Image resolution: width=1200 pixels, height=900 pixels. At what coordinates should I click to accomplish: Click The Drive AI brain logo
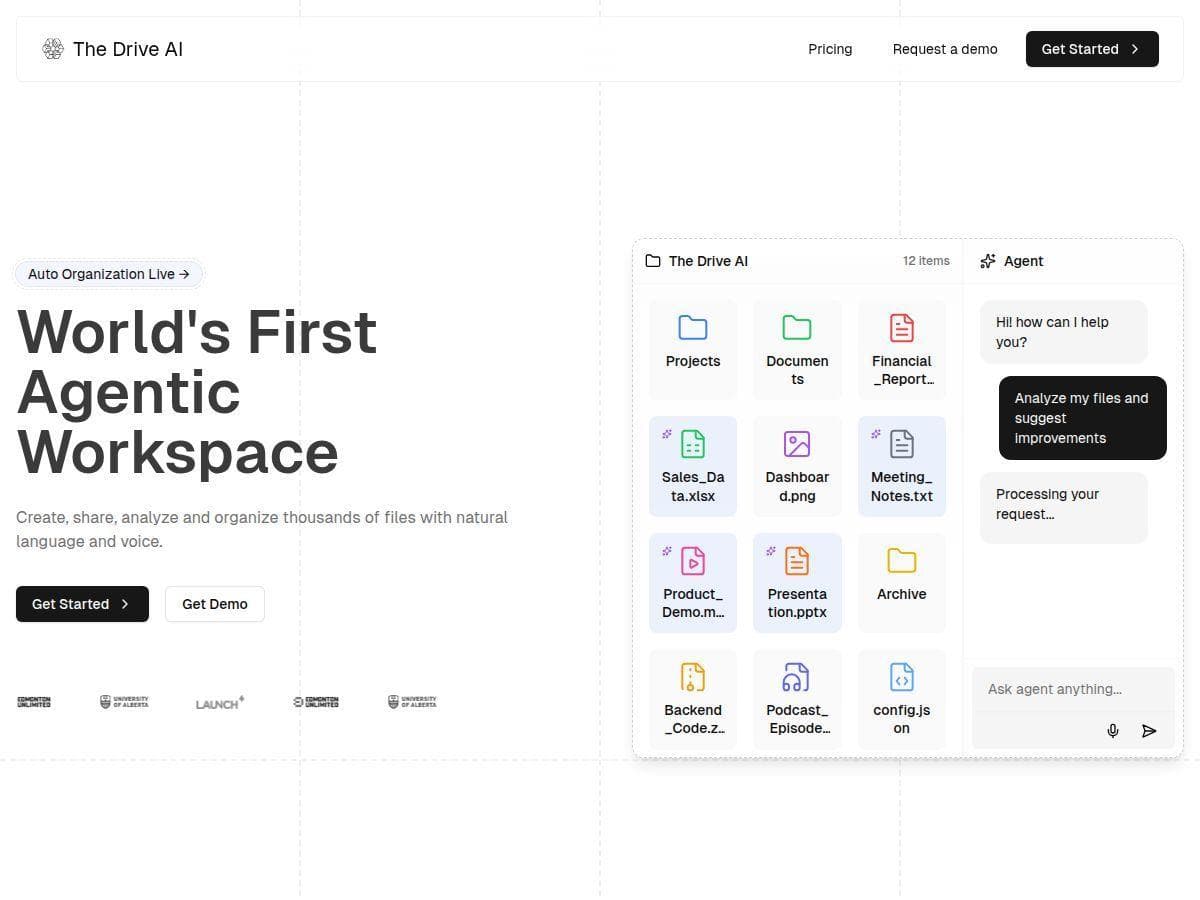click(x=52, y=48)
